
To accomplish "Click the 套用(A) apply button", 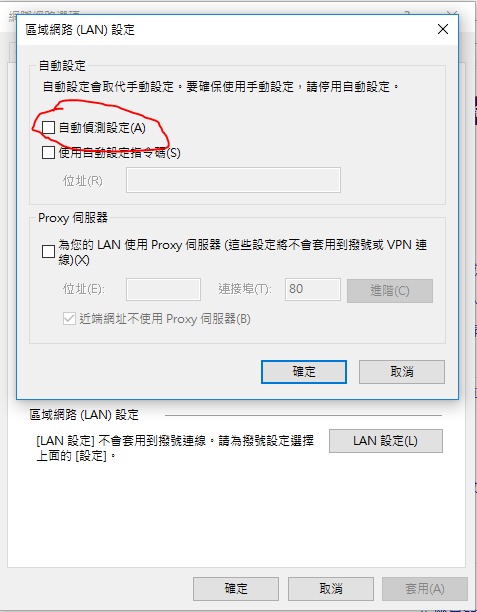I will (x=425, y=589).
